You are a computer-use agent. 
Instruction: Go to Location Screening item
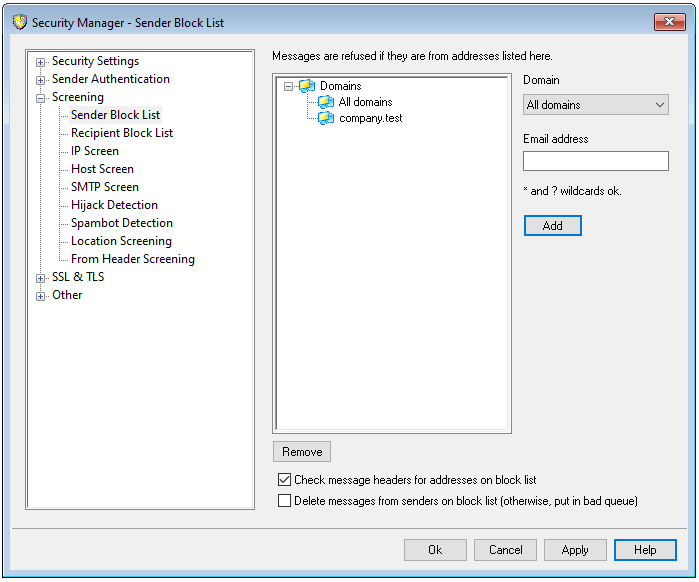coord(121,241)
